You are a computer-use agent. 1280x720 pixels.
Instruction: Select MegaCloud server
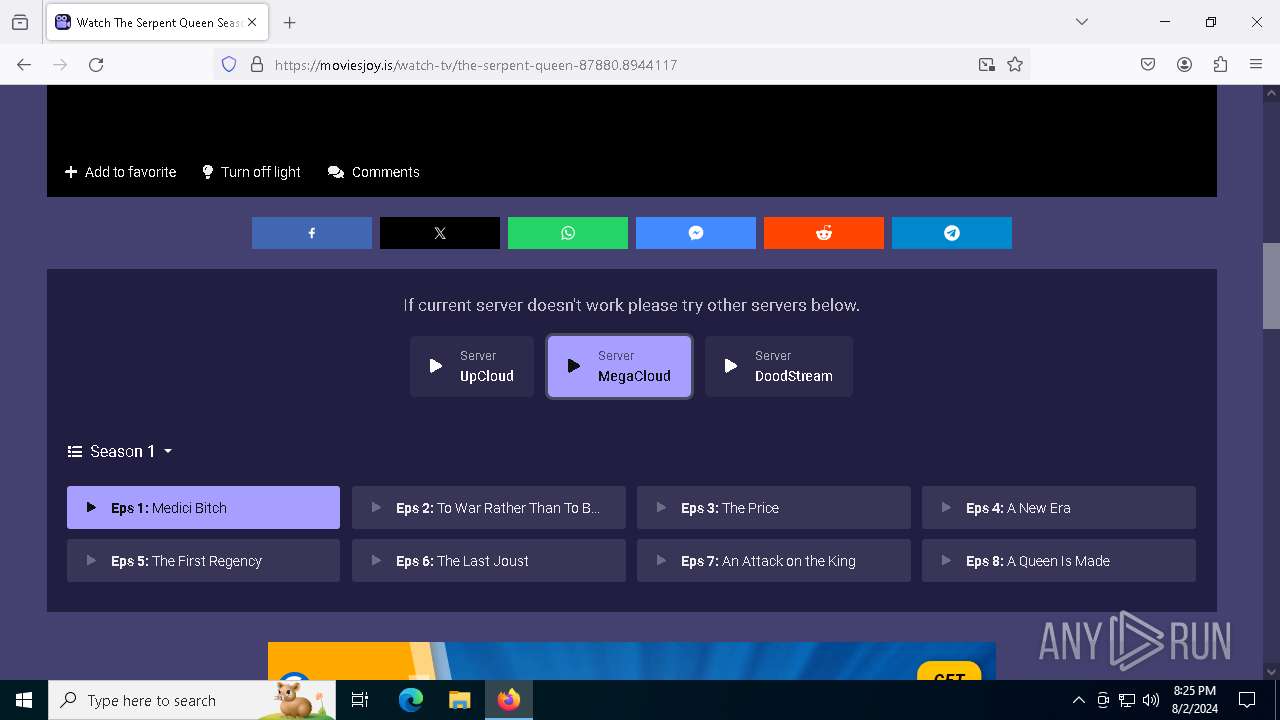tap(619, 366)
